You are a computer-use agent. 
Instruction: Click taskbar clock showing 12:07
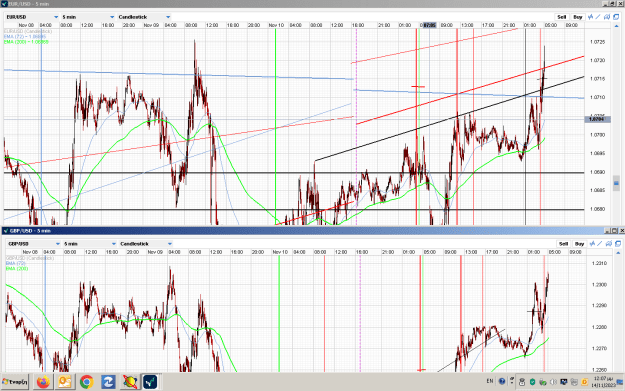(603, 382)
